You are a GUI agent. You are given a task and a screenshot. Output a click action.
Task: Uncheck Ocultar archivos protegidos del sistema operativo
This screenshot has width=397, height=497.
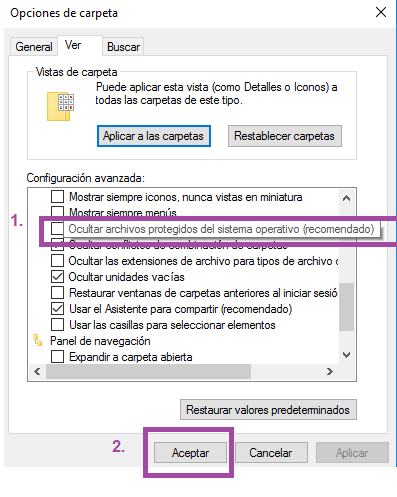57,229
